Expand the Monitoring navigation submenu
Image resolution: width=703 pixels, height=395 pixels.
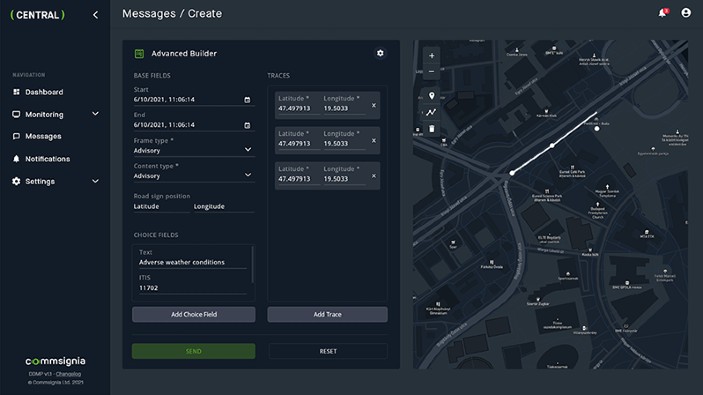[x=95, y=114]
